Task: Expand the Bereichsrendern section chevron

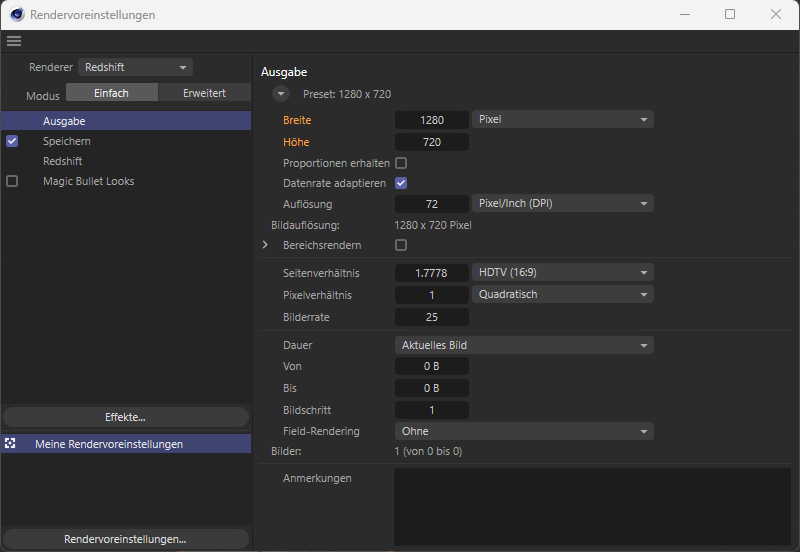Action: (x=266, y=245)
